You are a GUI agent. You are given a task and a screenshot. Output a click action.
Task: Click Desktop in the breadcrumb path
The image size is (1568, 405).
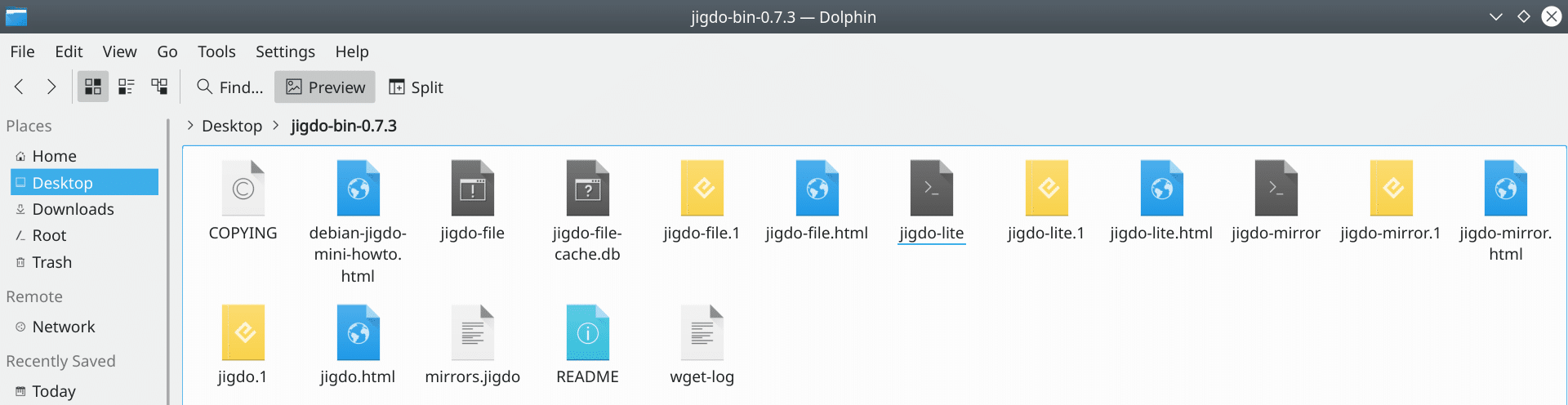pyautogui.click(x=232, y=126)
